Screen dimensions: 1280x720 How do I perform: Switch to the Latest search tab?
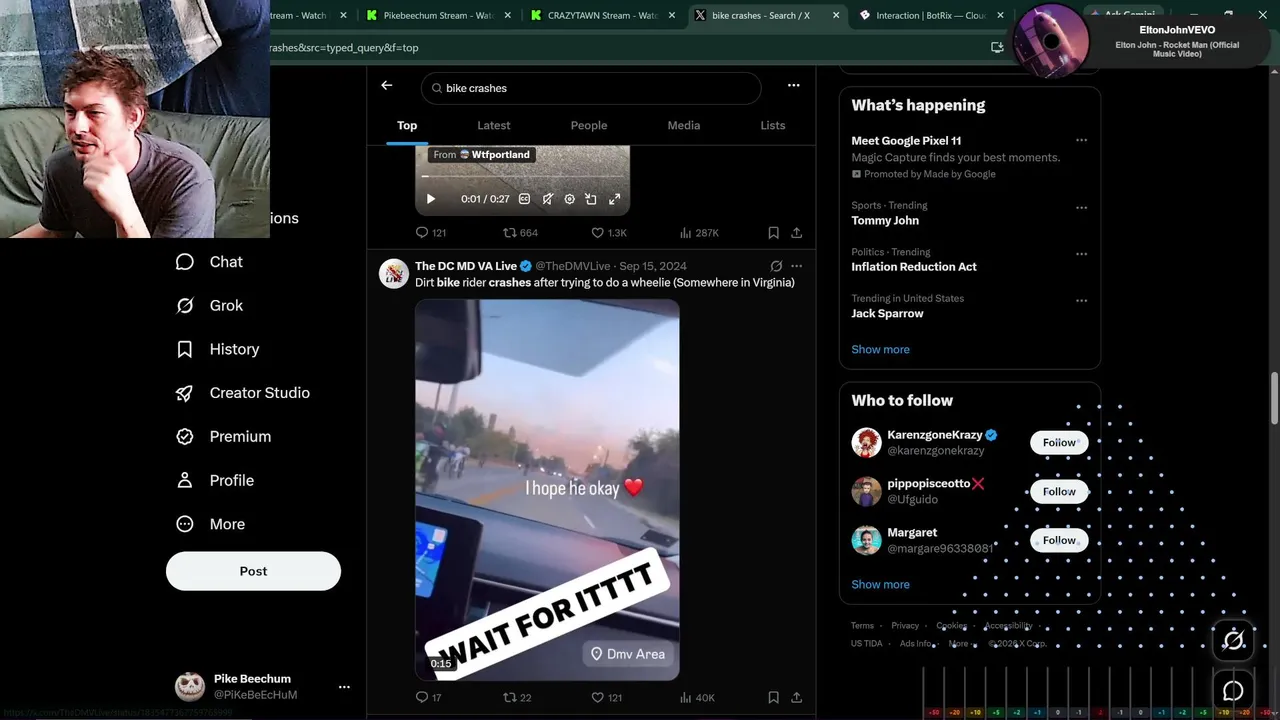point(494,125)
